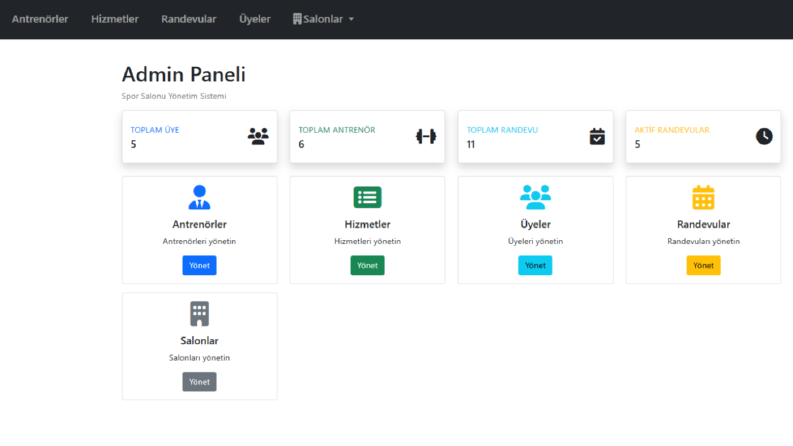Image resolution: width=793 pixels, height=446 pixels.
Task: Click the 'Antrenörleri yönetin' description text
Action: point(199,241)
